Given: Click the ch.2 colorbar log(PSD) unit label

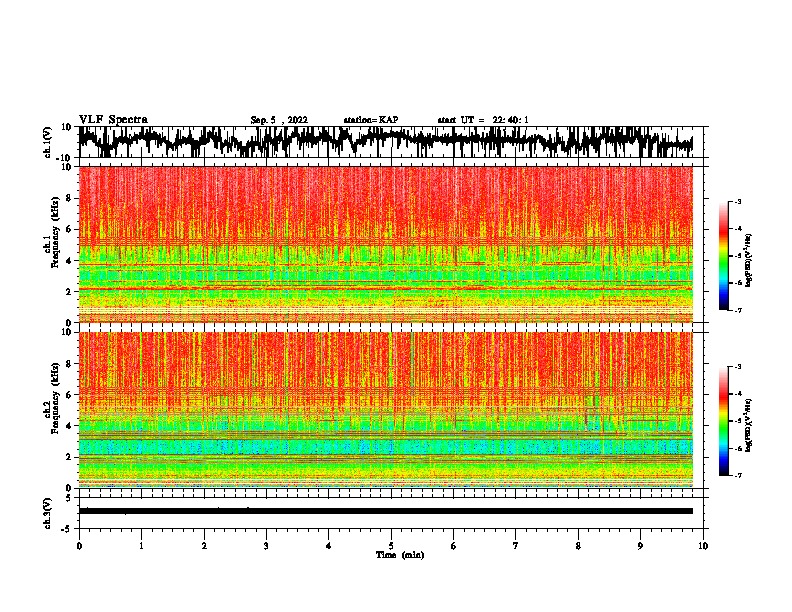Looking at the screenshot, I should coord(748,425).
